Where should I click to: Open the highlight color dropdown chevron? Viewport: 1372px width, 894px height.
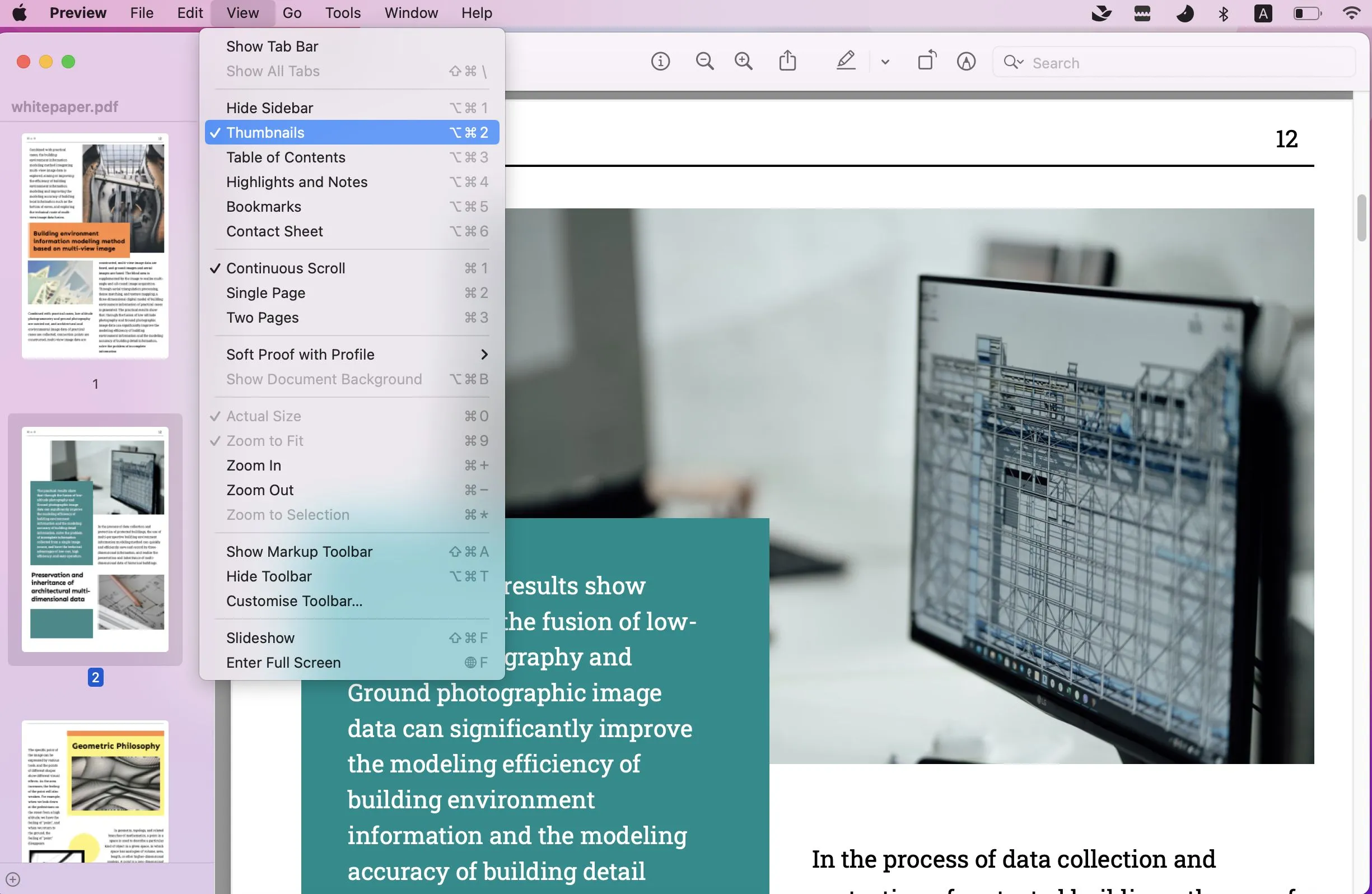click(x=884, y=62)
